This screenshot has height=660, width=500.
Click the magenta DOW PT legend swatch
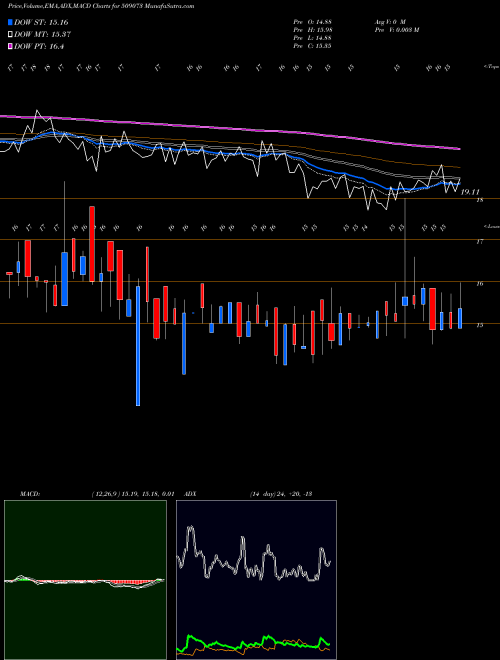click(11, 46)
